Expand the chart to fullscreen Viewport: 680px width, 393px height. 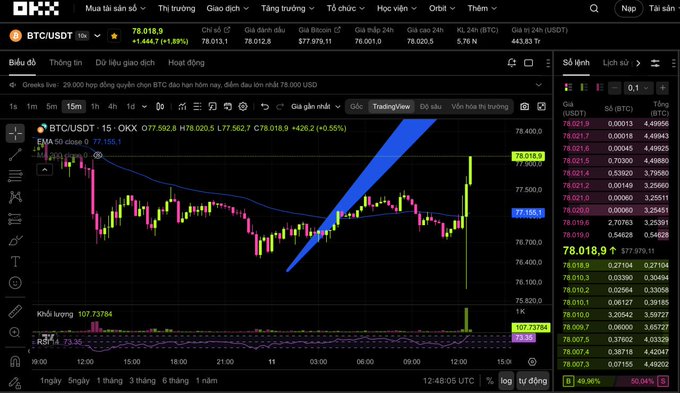click(542, 106)
